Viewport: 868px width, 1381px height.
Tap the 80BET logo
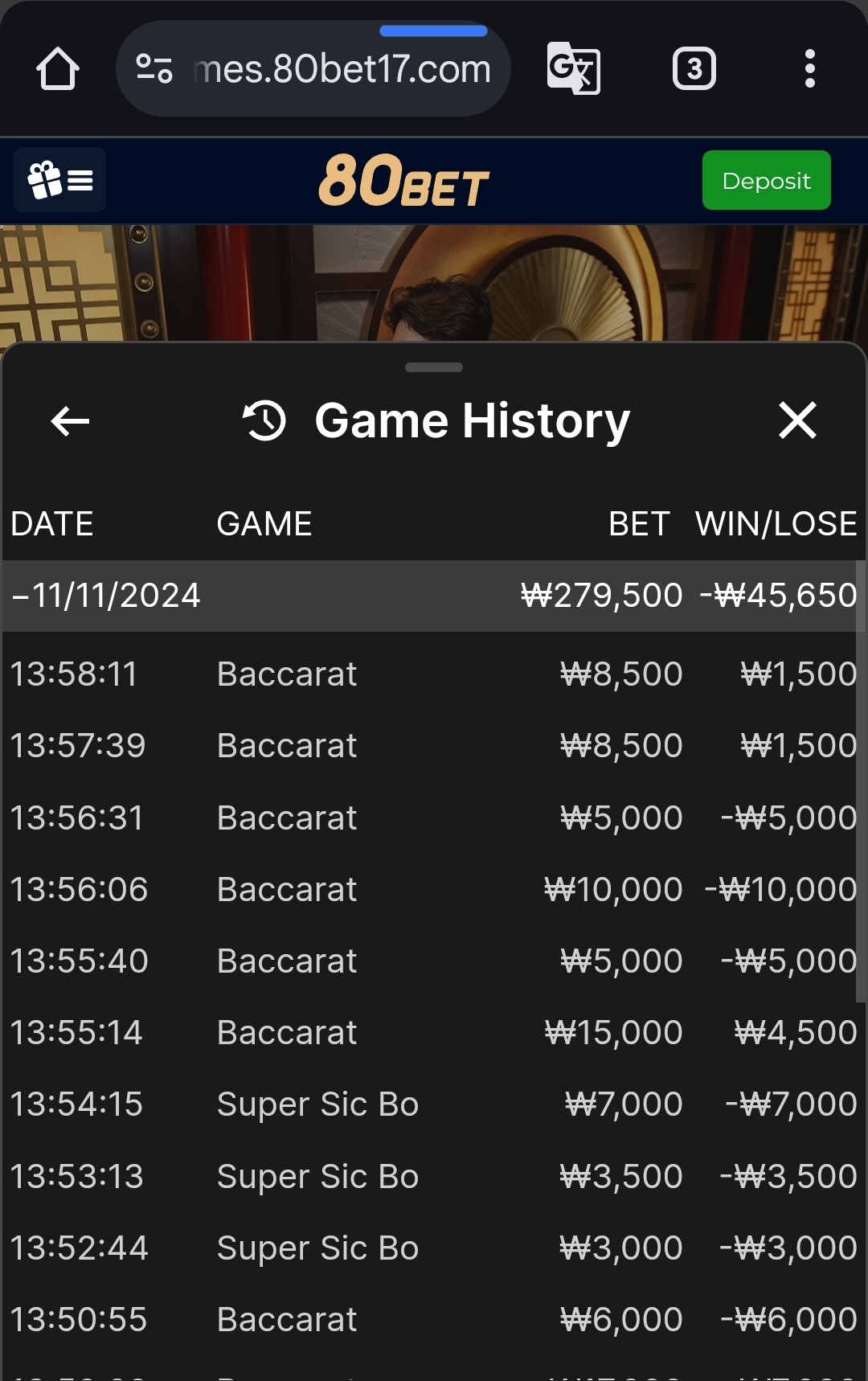click(404, 180)
